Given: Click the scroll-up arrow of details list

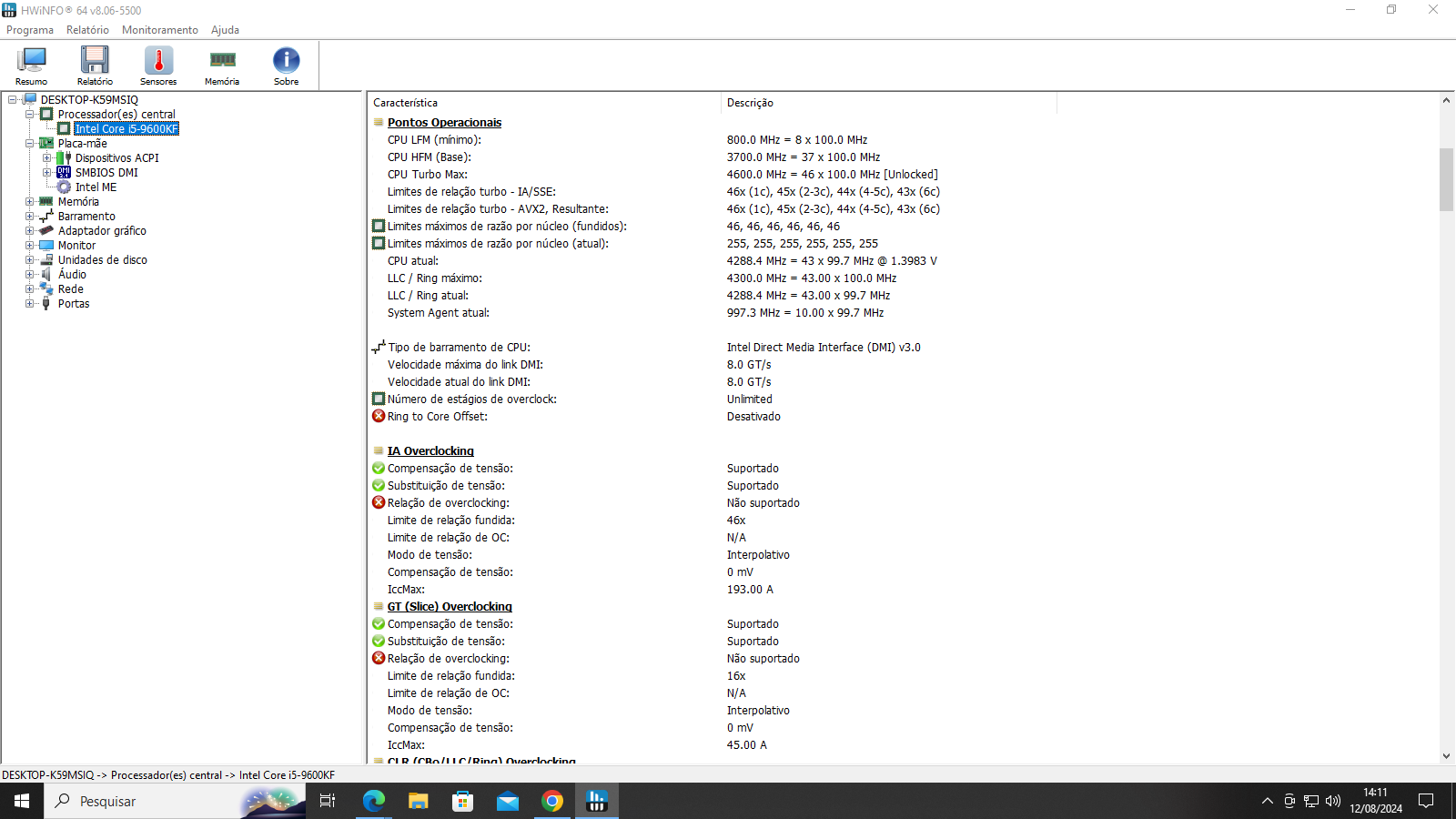Looking at the screenshot, I should click(x=1446, y=100).
